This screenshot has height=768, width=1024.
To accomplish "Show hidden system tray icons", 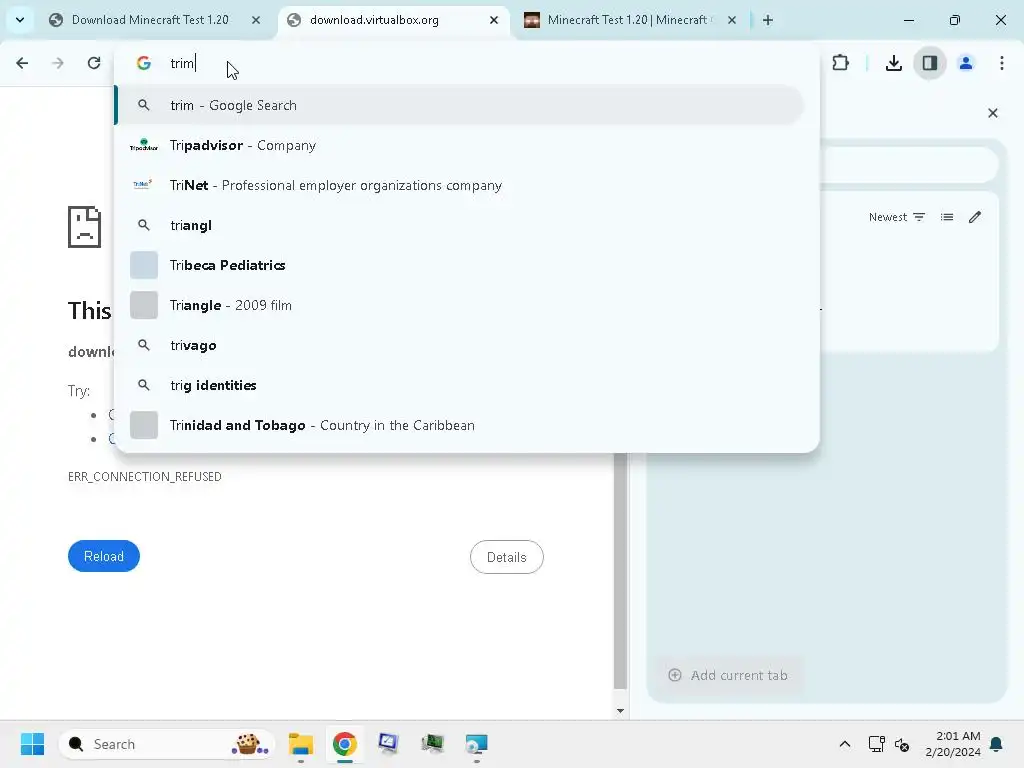I will [x=844, y=744].
